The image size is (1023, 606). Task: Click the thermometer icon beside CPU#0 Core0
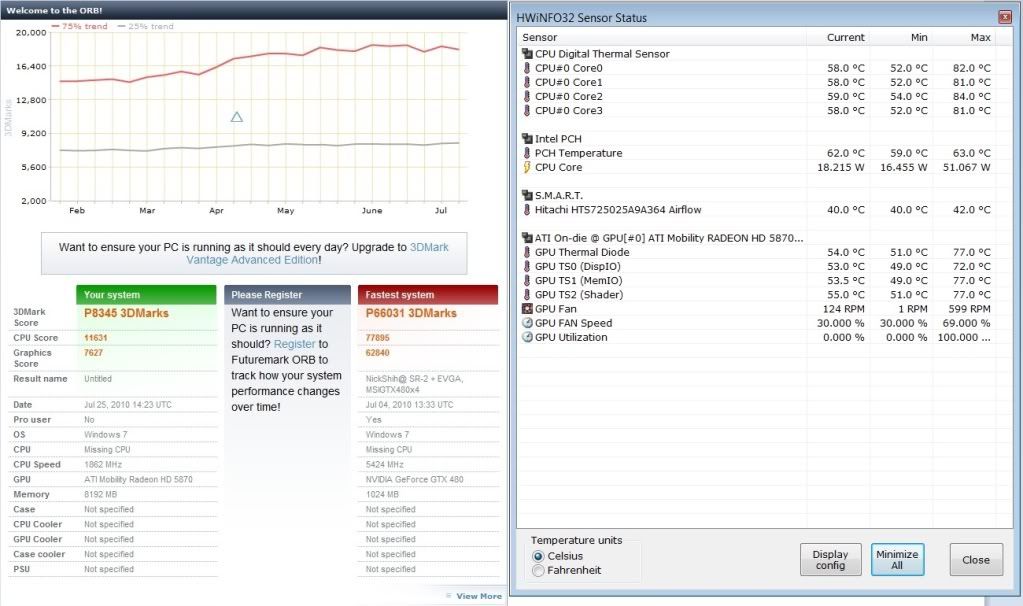click(527, 68)
